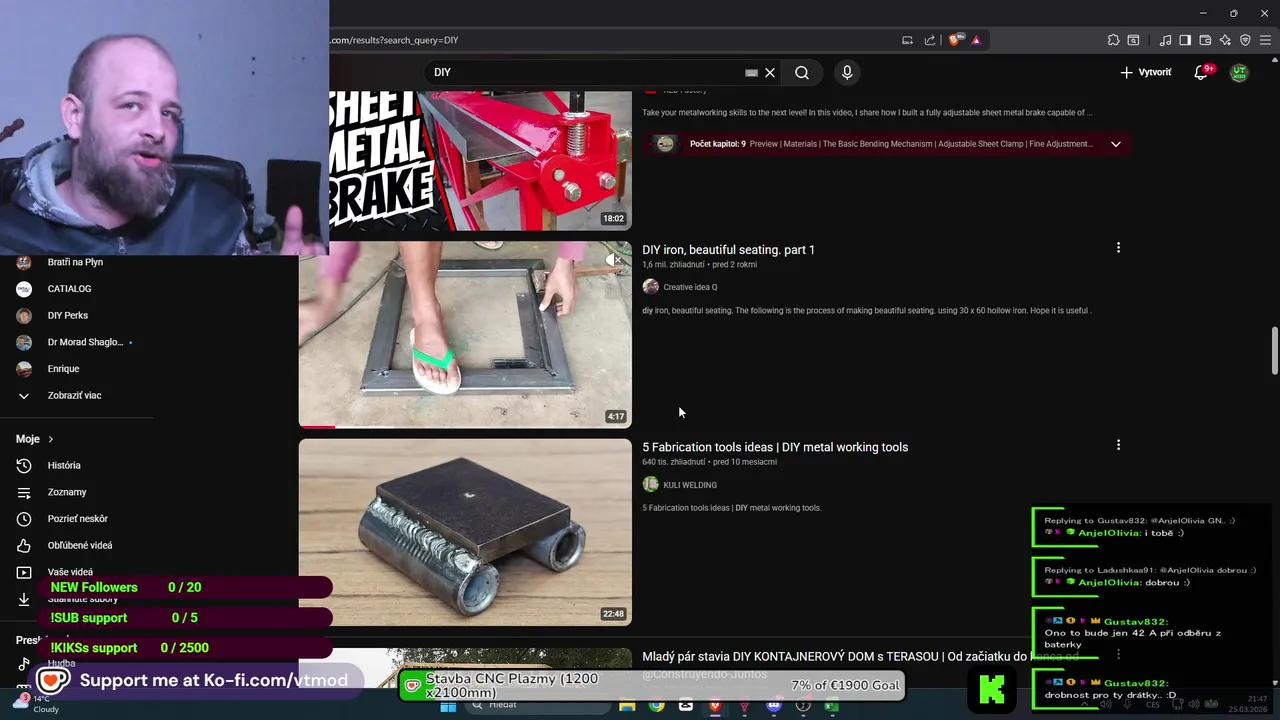Expand the chapters list of sheet metal brake video

pos(1115,144)
